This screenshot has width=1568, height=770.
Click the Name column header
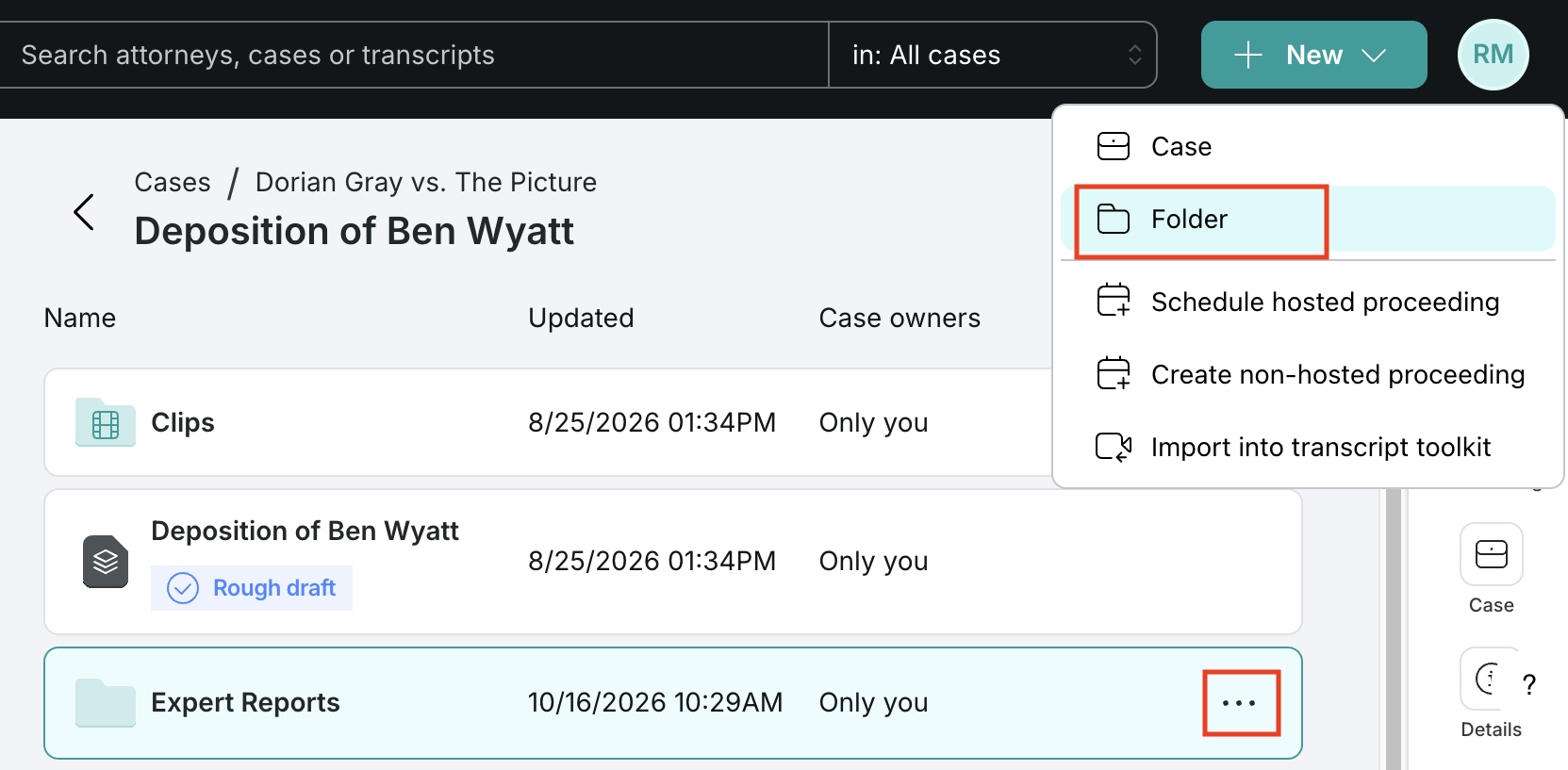point(80,318)
